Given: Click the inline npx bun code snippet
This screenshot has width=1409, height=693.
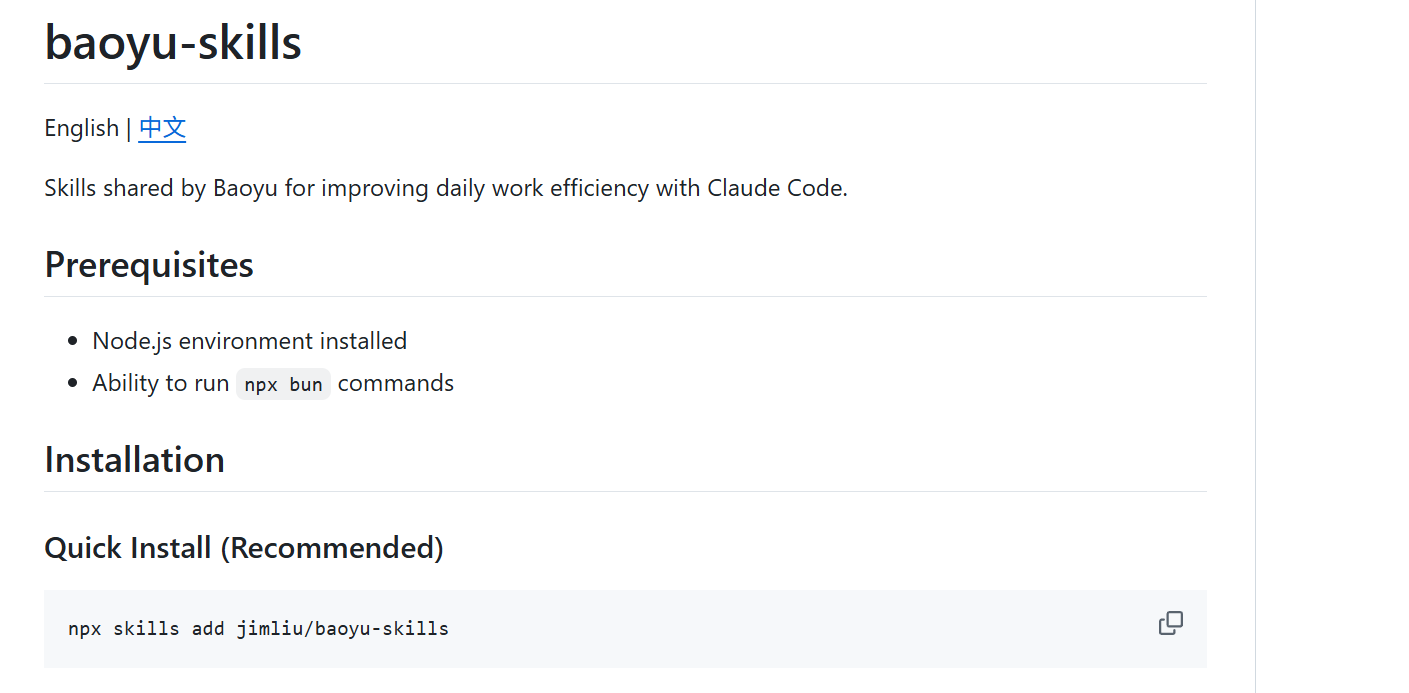Looking at the screenshot, I should point(283,384).
